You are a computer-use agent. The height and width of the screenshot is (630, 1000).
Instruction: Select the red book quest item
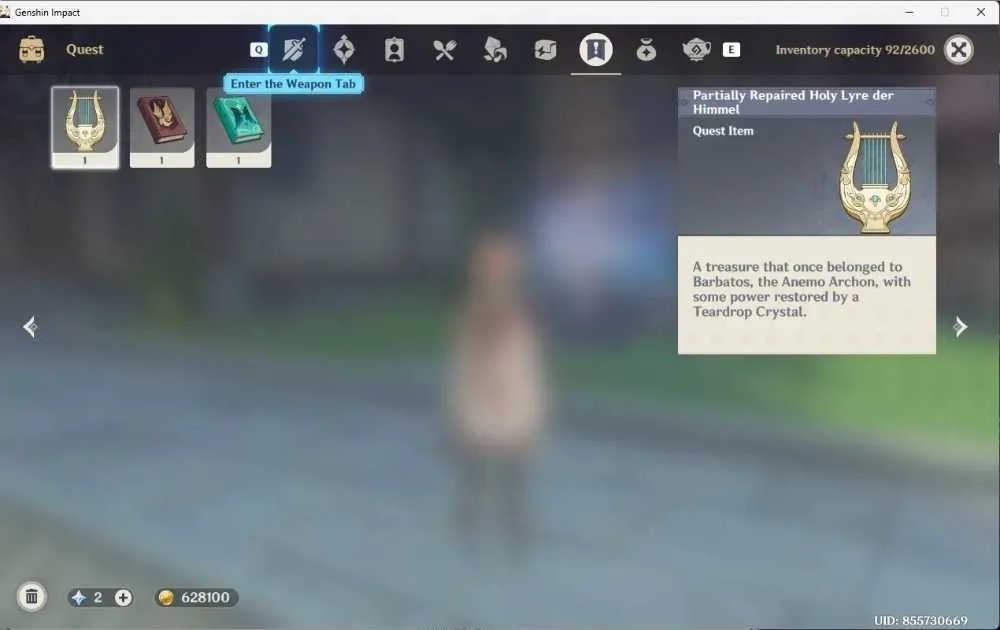(x=162, y=128)
